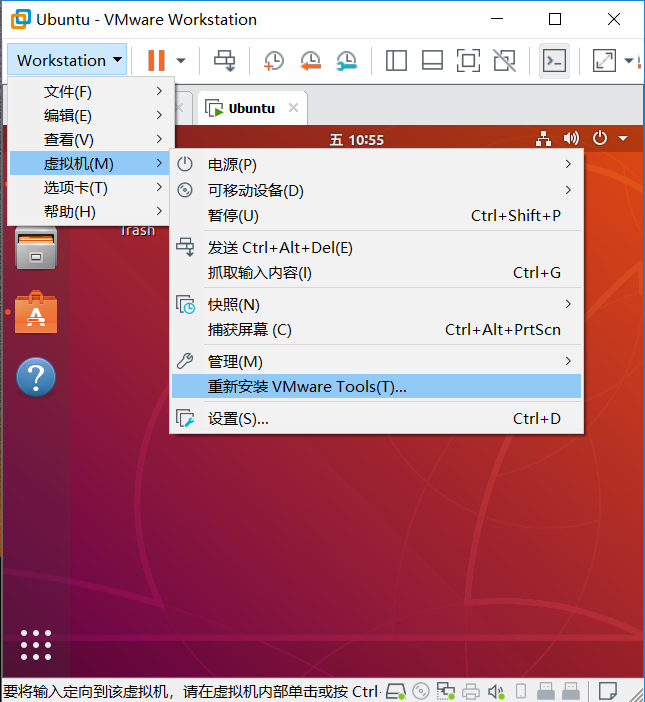Open 设置(S)... virtual machine settings

tap(376, 419)
